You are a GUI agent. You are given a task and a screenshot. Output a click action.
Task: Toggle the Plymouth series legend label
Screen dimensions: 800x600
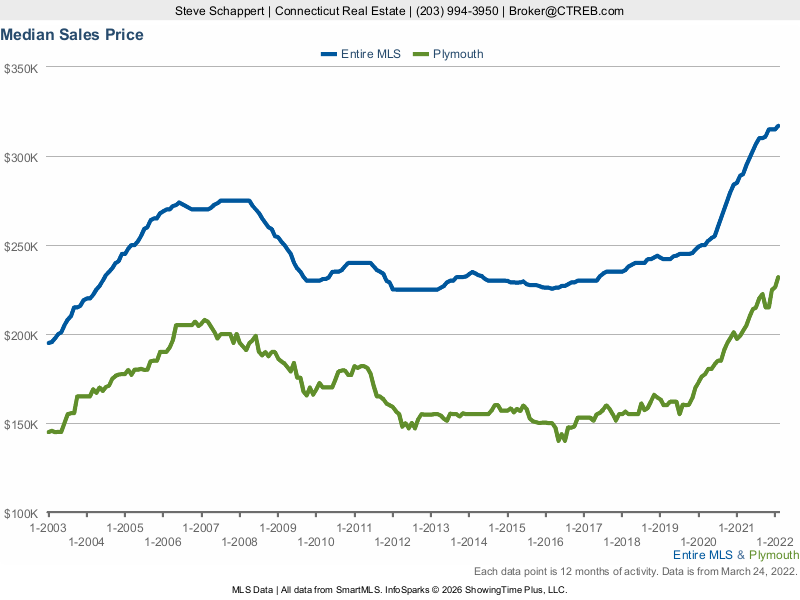(458, 54)
